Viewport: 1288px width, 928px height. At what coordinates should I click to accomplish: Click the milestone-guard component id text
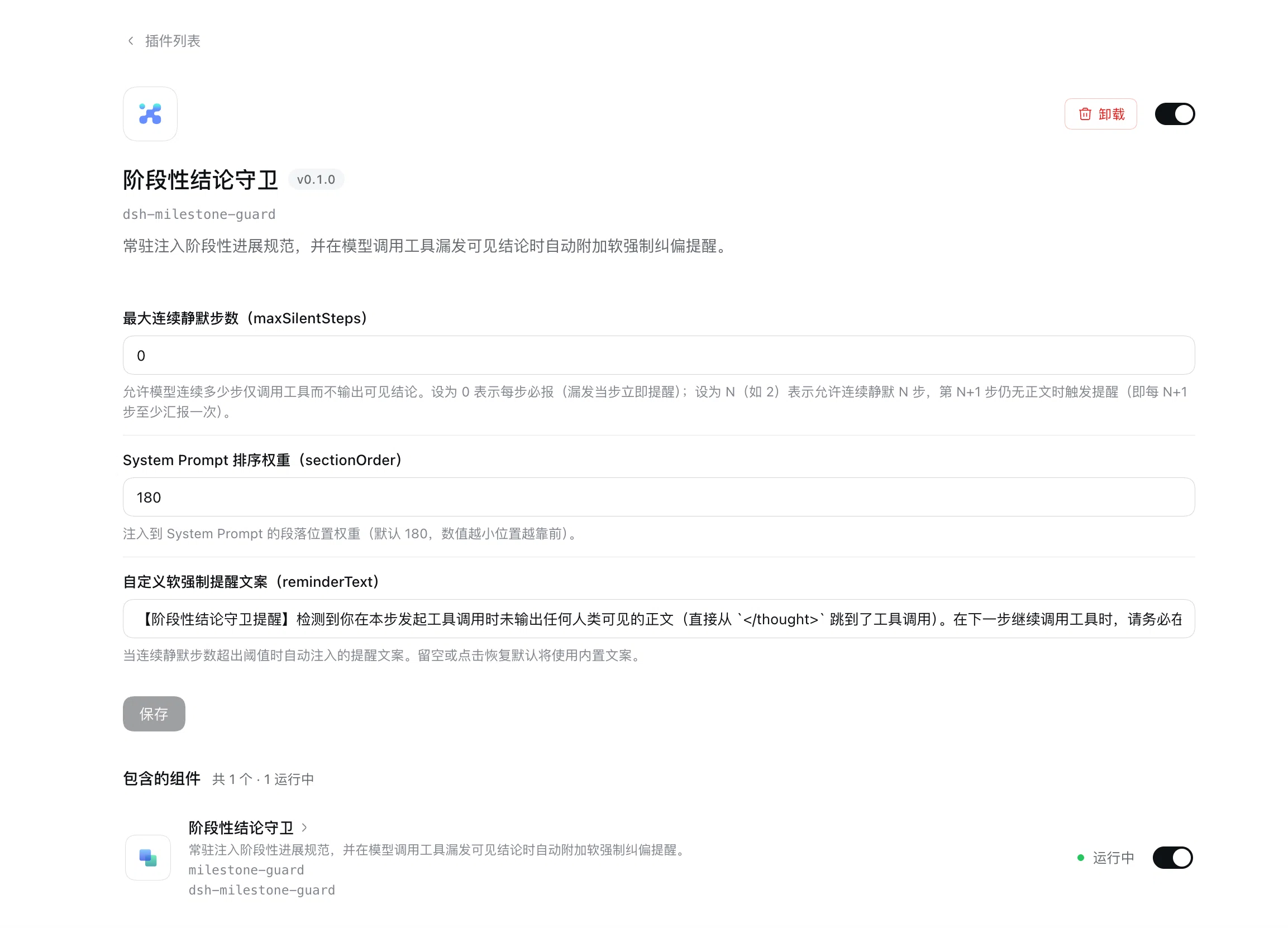pos(246,870)
